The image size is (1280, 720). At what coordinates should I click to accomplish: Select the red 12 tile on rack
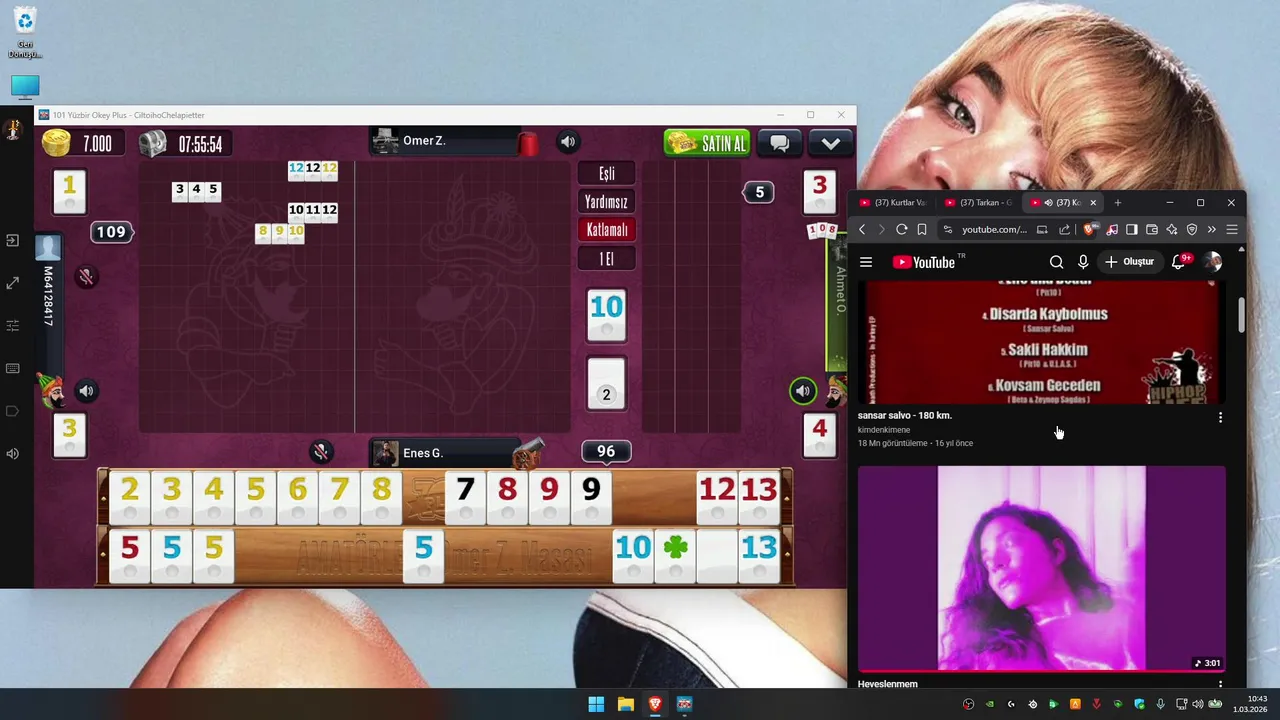coord(717,497)
